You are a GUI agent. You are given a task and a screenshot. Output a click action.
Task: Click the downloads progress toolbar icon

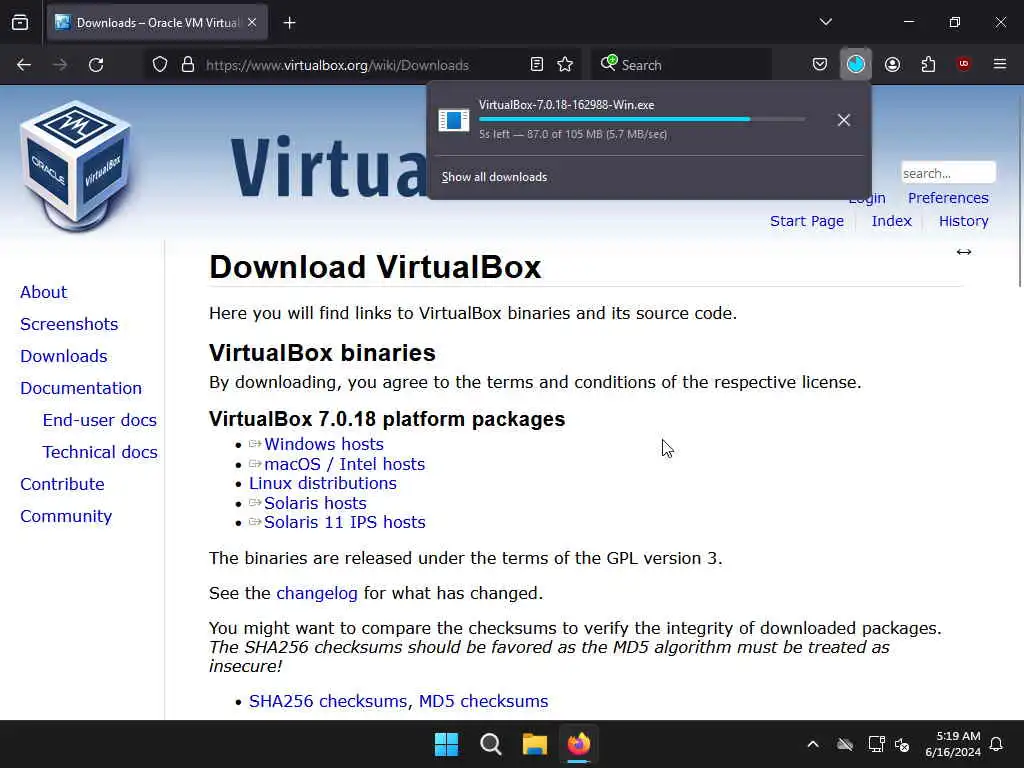click(x=856, y=64)
